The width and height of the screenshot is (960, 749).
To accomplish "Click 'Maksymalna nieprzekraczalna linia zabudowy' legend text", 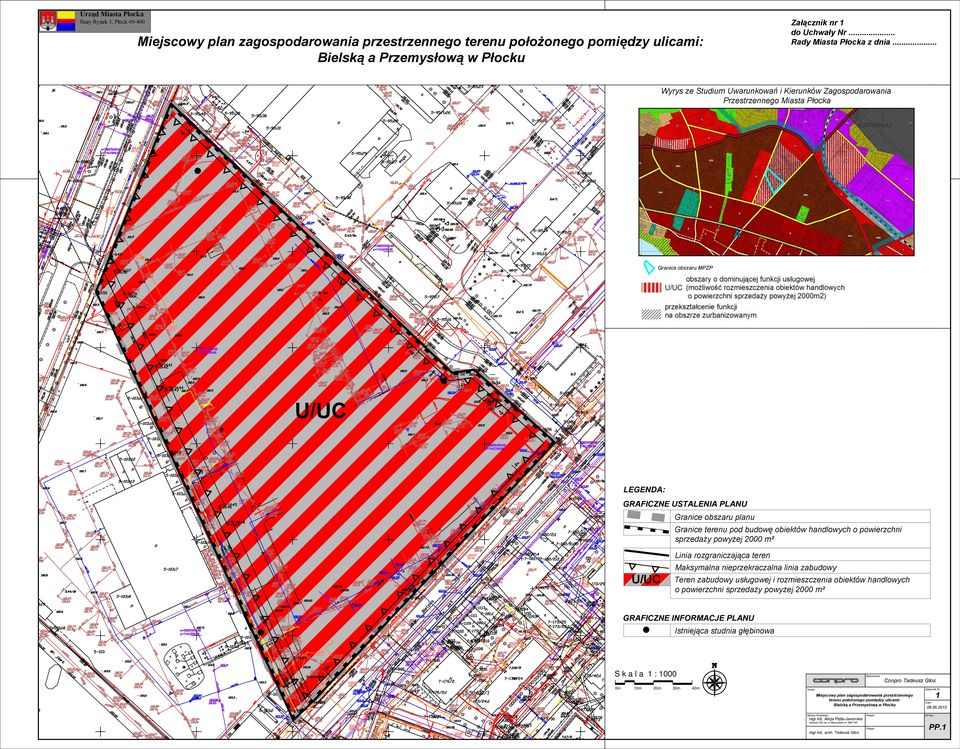I will click(x=756, y=568).
